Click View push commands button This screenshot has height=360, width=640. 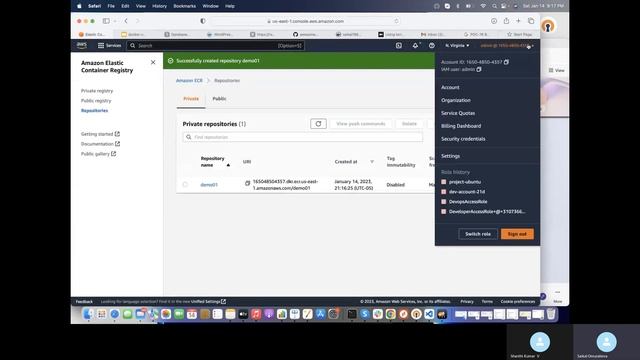coord(361,124)
